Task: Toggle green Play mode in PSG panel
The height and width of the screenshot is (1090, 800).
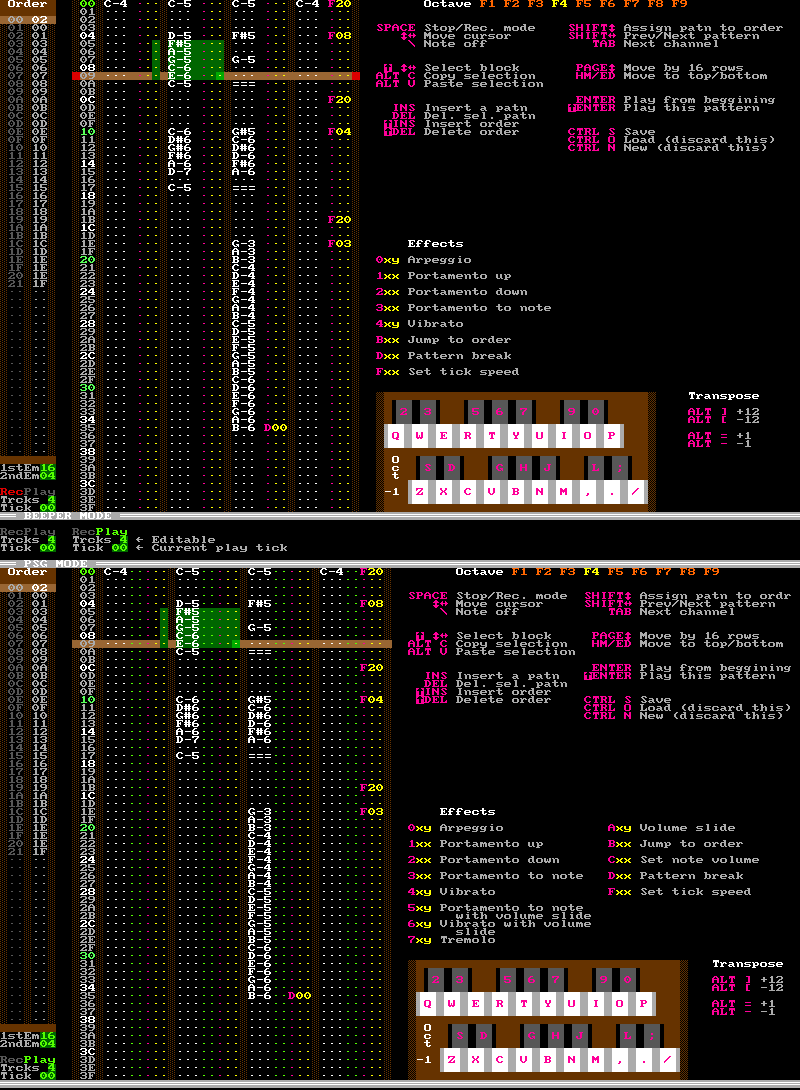Action: (41, 1060)
